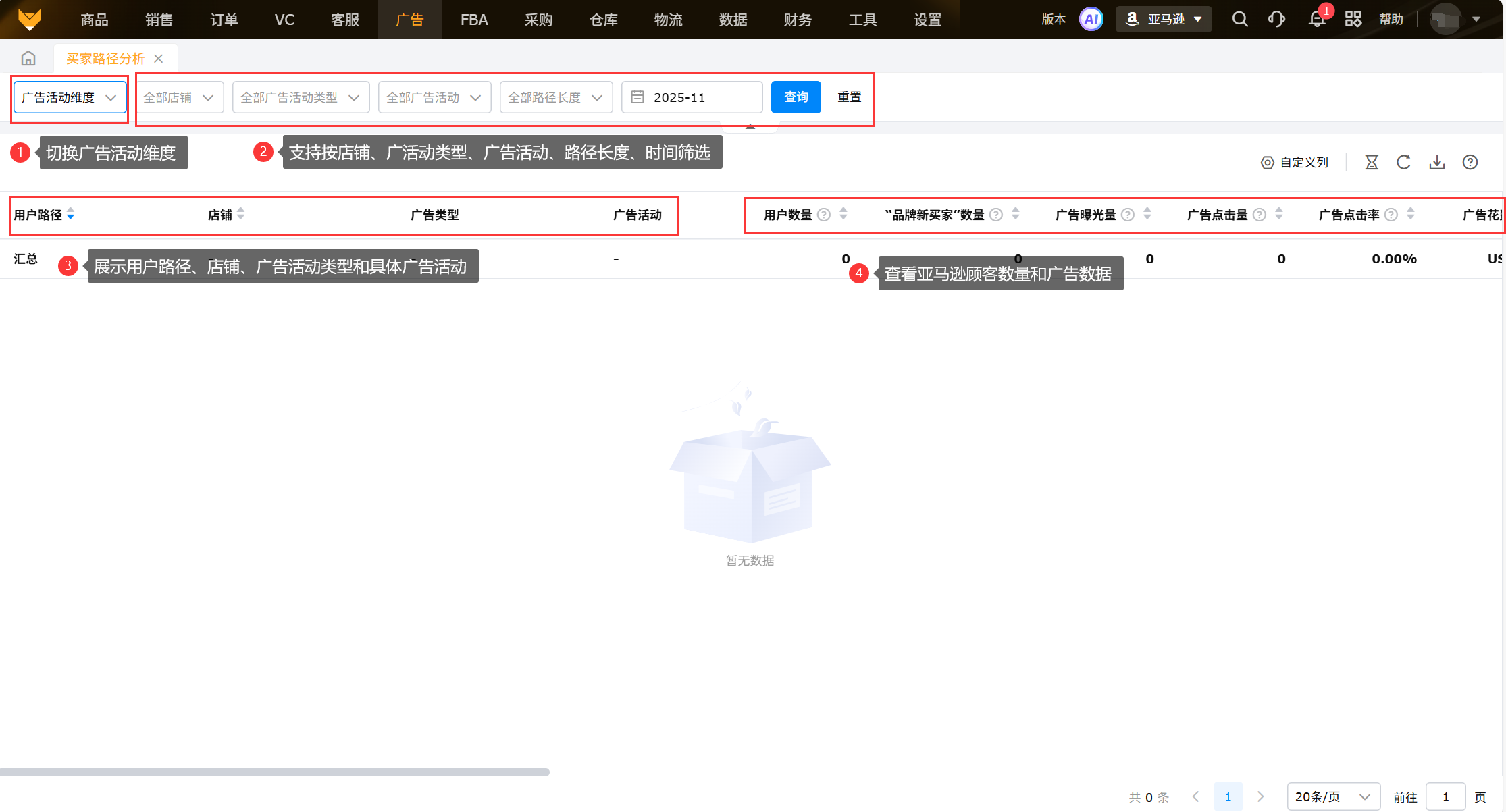
Task: Click the refresh table icon
Action: click(x=1403, y=163)
